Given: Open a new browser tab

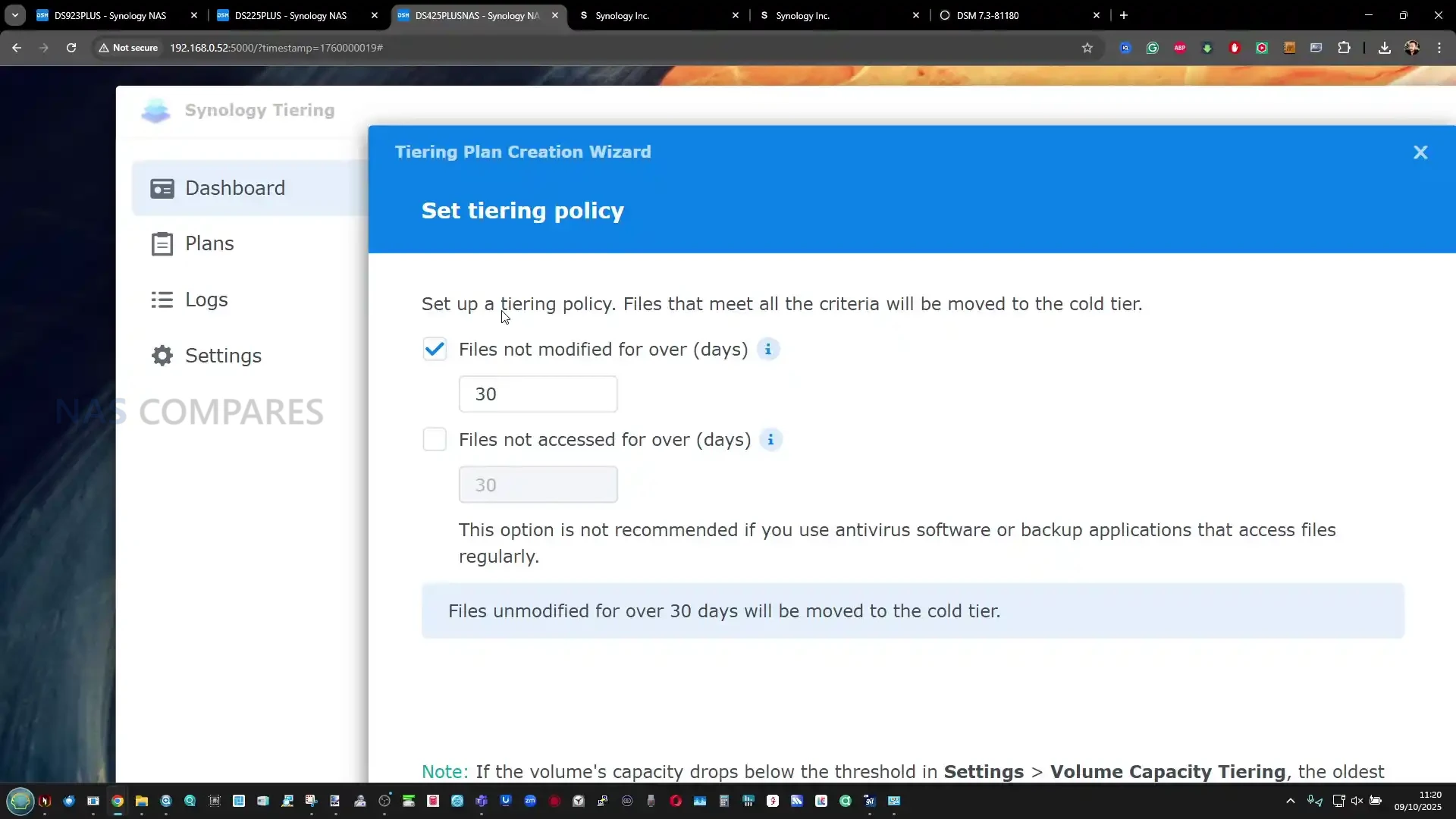Looking at the screenshot, I should pyautogui.click(x=1124, y=15).
